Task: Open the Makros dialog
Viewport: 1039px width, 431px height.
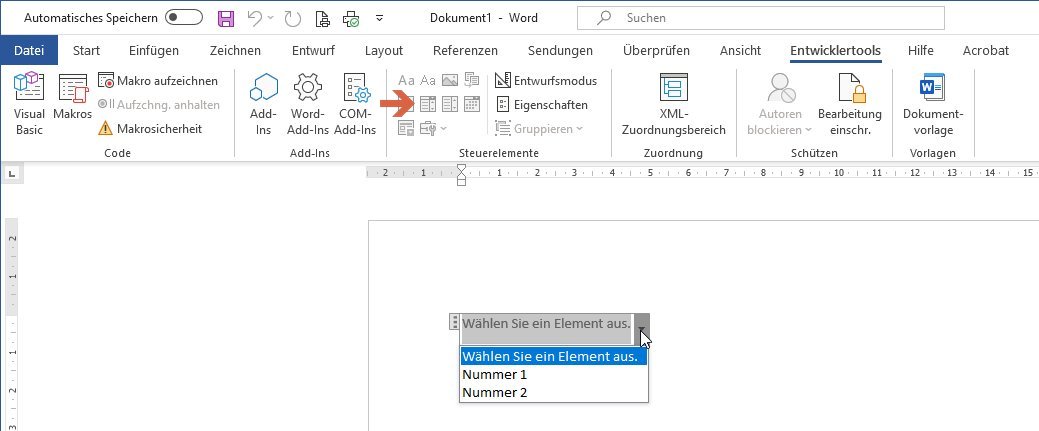Action: (x=72, y=97)
